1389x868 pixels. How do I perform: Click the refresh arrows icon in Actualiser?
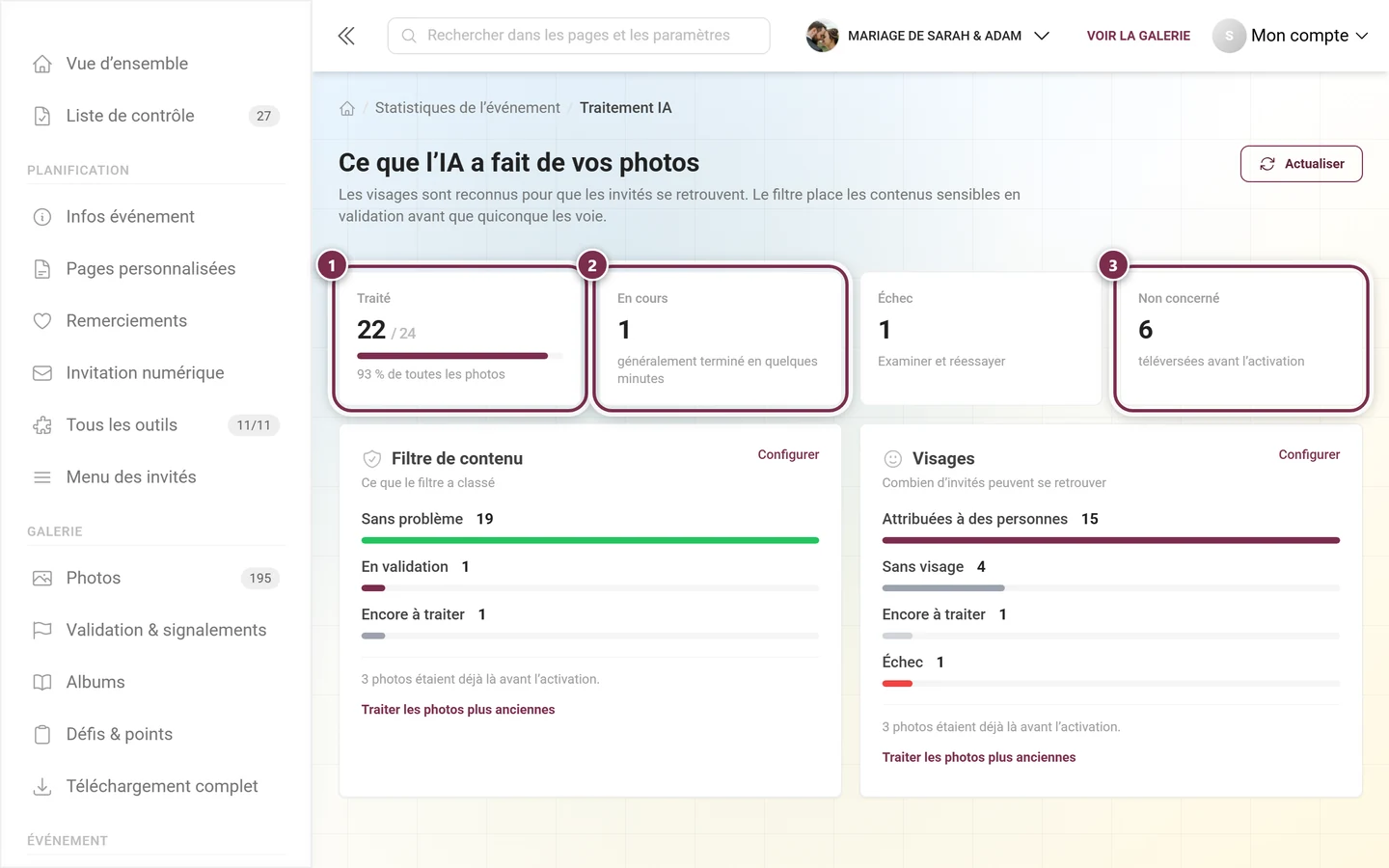pos(1267,164)
